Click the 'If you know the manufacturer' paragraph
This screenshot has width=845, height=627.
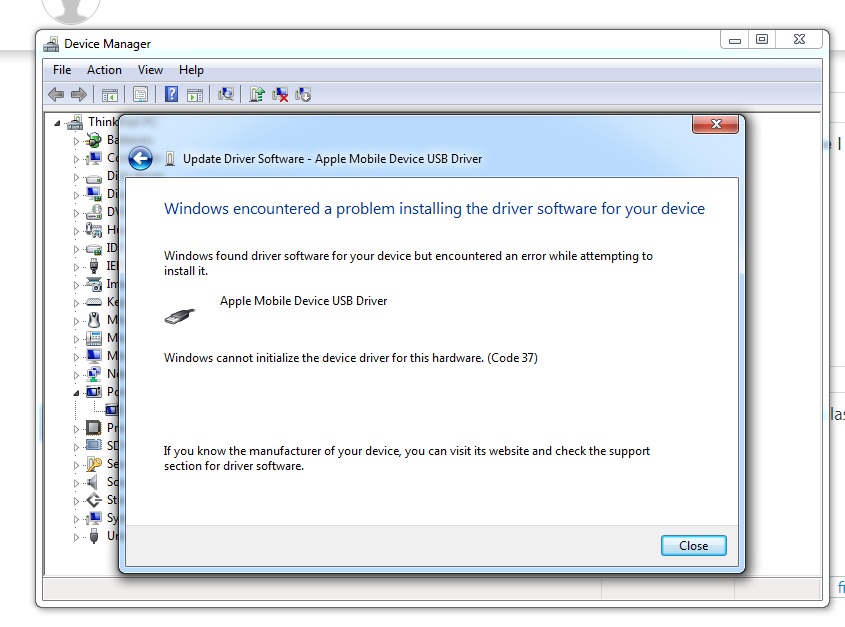(407, 458)
